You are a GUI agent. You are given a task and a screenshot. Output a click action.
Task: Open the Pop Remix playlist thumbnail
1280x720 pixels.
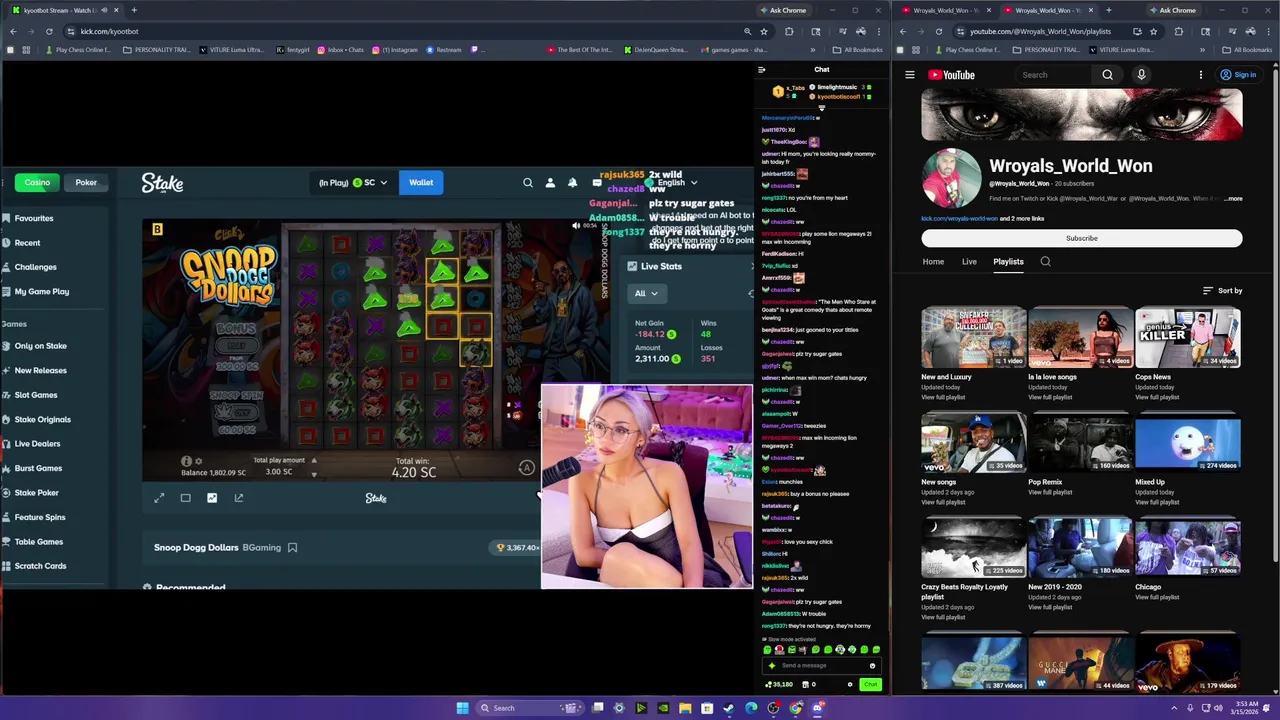click(x=1080, y=443)
